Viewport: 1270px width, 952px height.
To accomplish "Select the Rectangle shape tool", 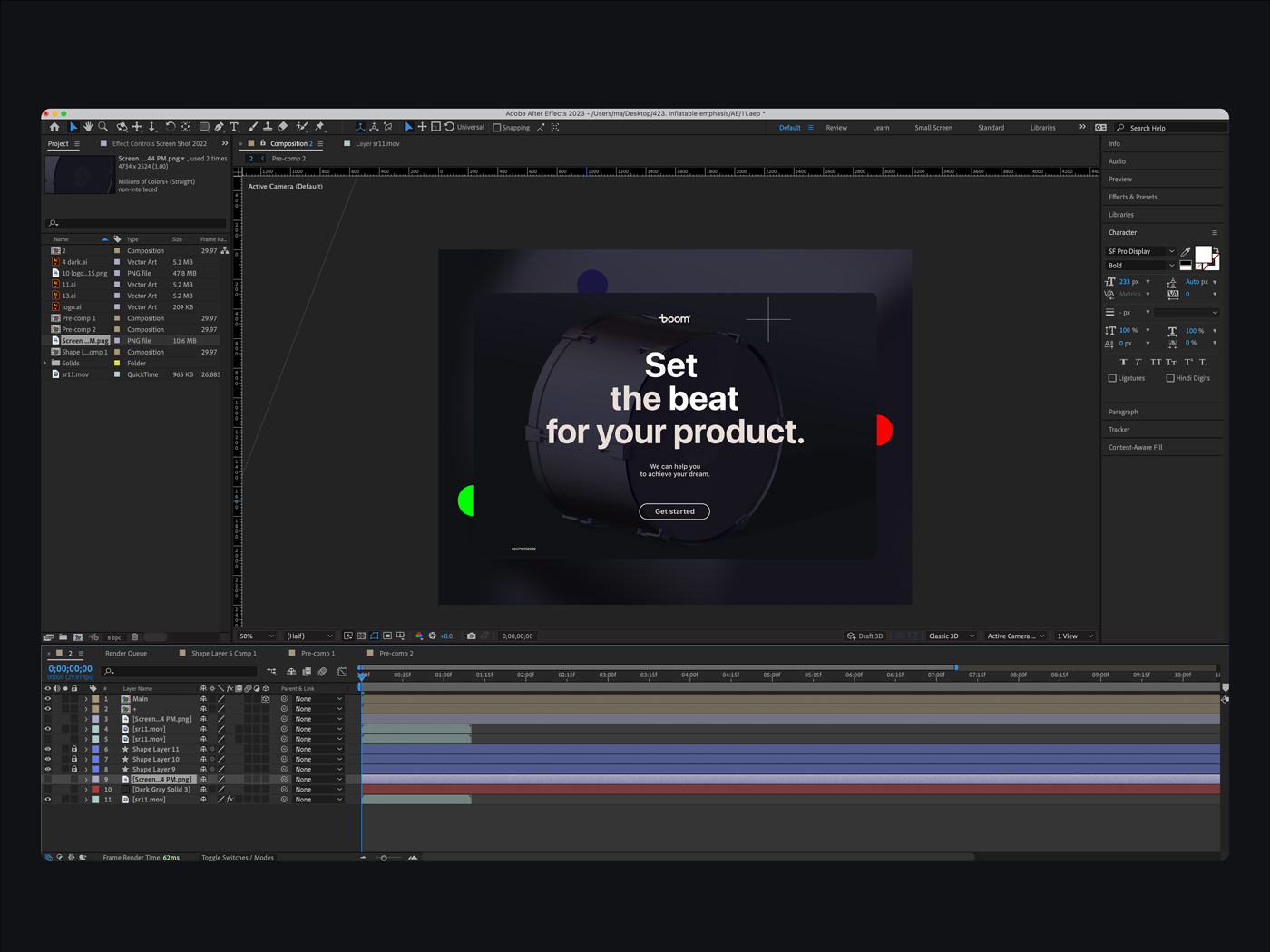I will point(204,127).
